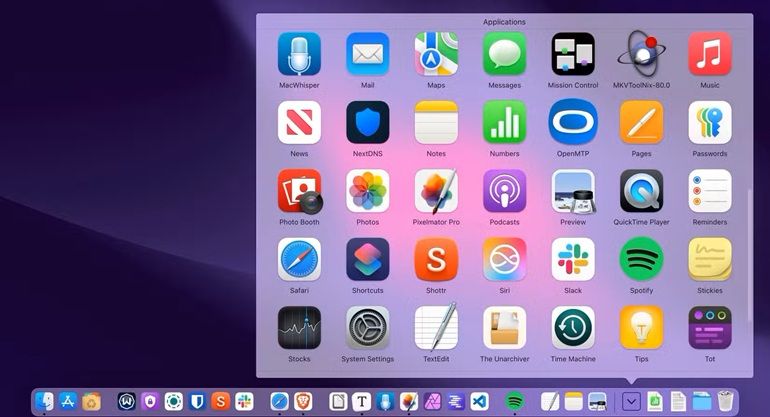This screenshot has height=417, width=770.
Task: Open Pixelmator Pro in the Applications stack
Action: coord(436,191)
